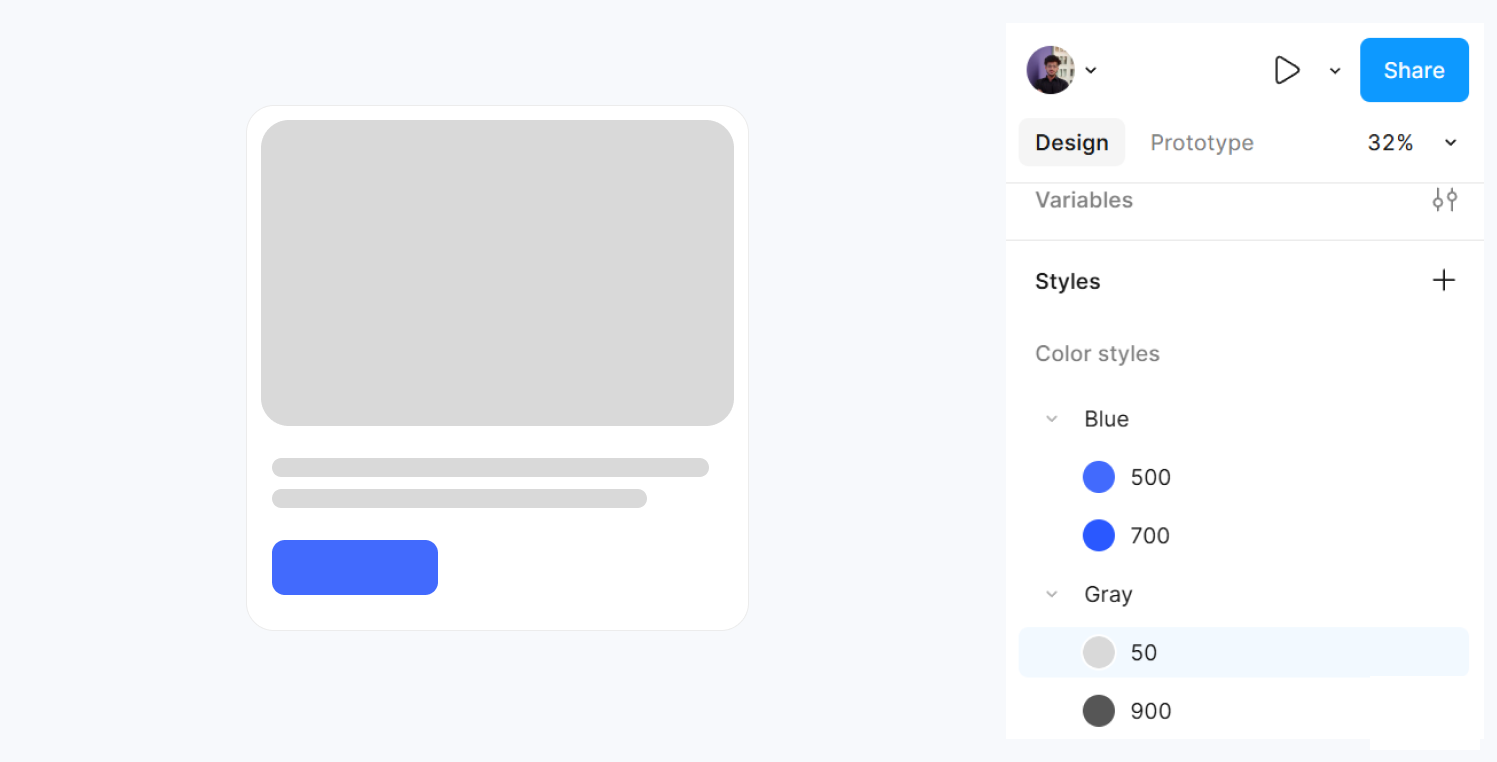The width and height of the screenshot is (1497, 762).
Task: Collapse the Blue color styles group
Action: click(x=1051, y=419)
